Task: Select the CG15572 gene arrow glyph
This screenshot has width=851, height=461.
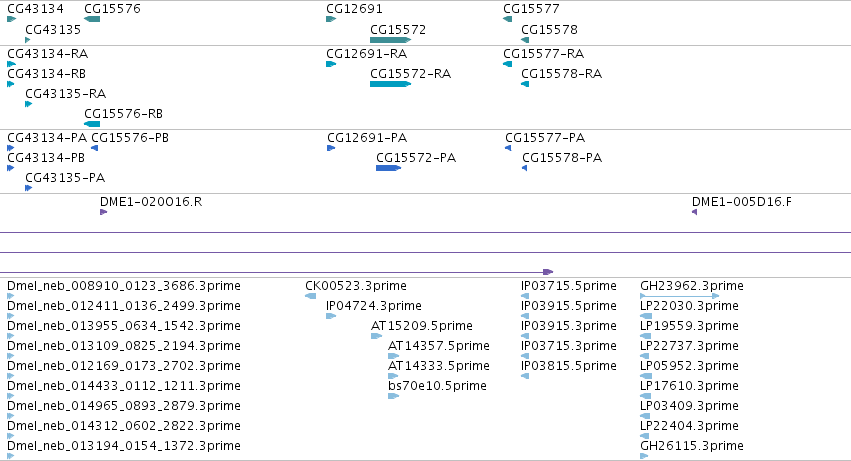Action: 390,40
